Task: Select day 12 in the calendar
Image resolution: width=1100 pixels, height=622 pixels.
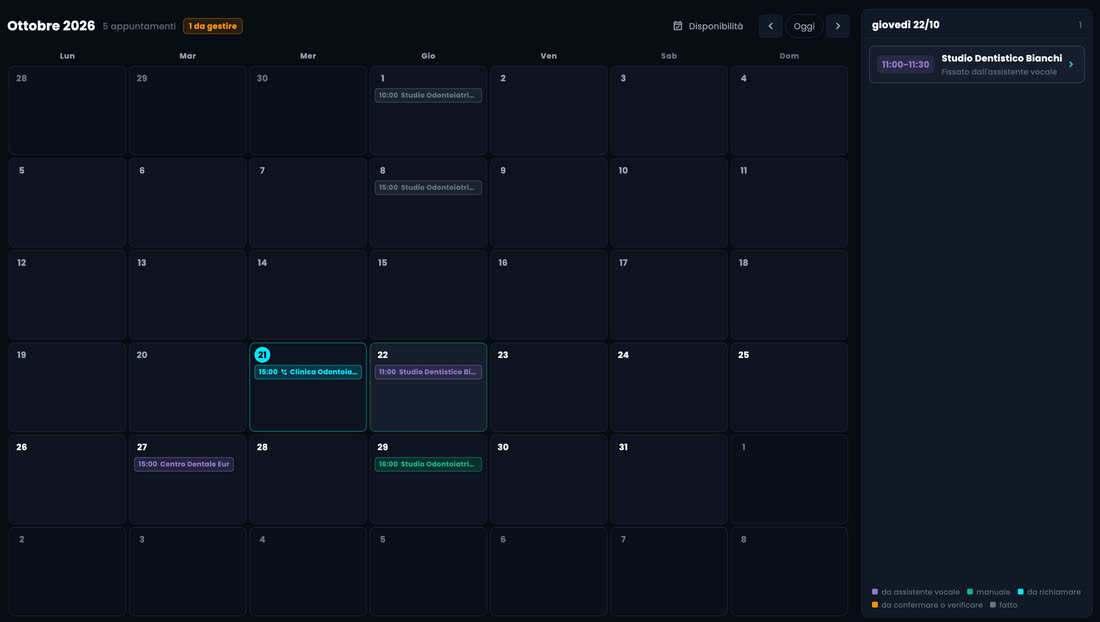Action: click(x=67, y=295)
